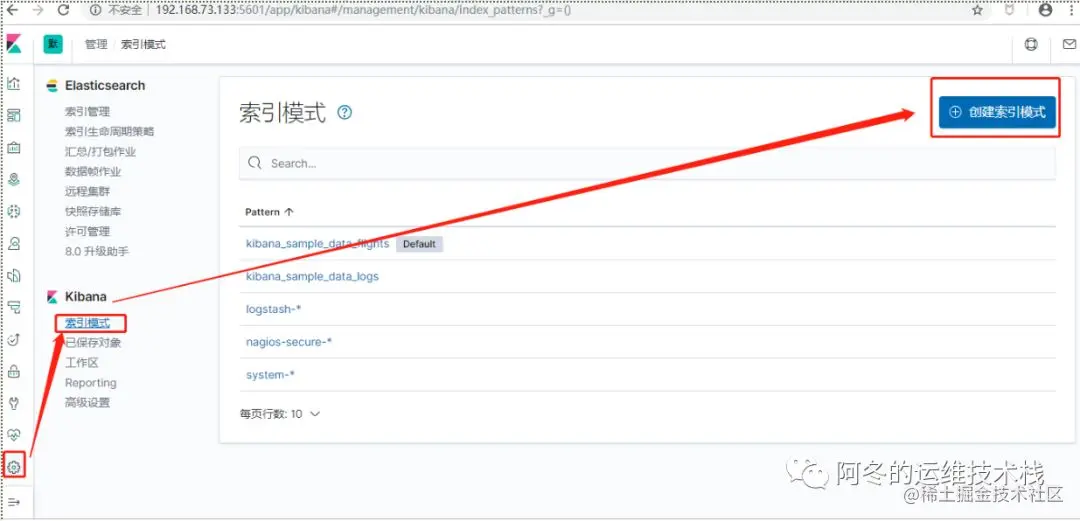Open the nagios-secure-* index pattern

[x=289, y=342]
